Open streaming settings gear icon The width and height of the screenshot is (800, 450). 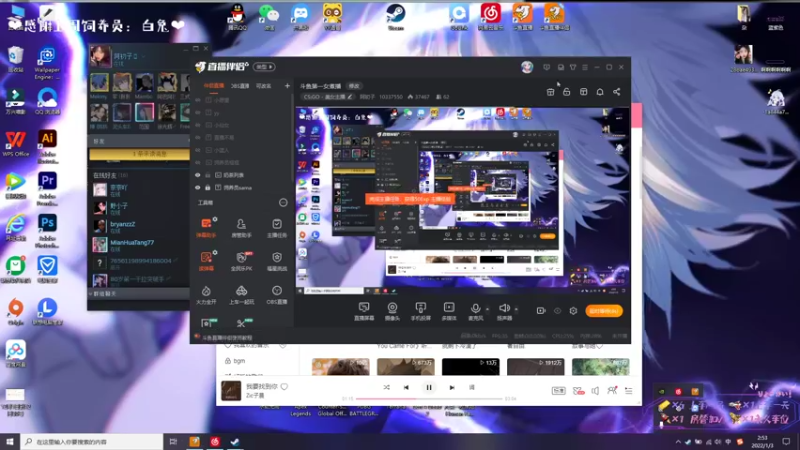click(573, 311)
